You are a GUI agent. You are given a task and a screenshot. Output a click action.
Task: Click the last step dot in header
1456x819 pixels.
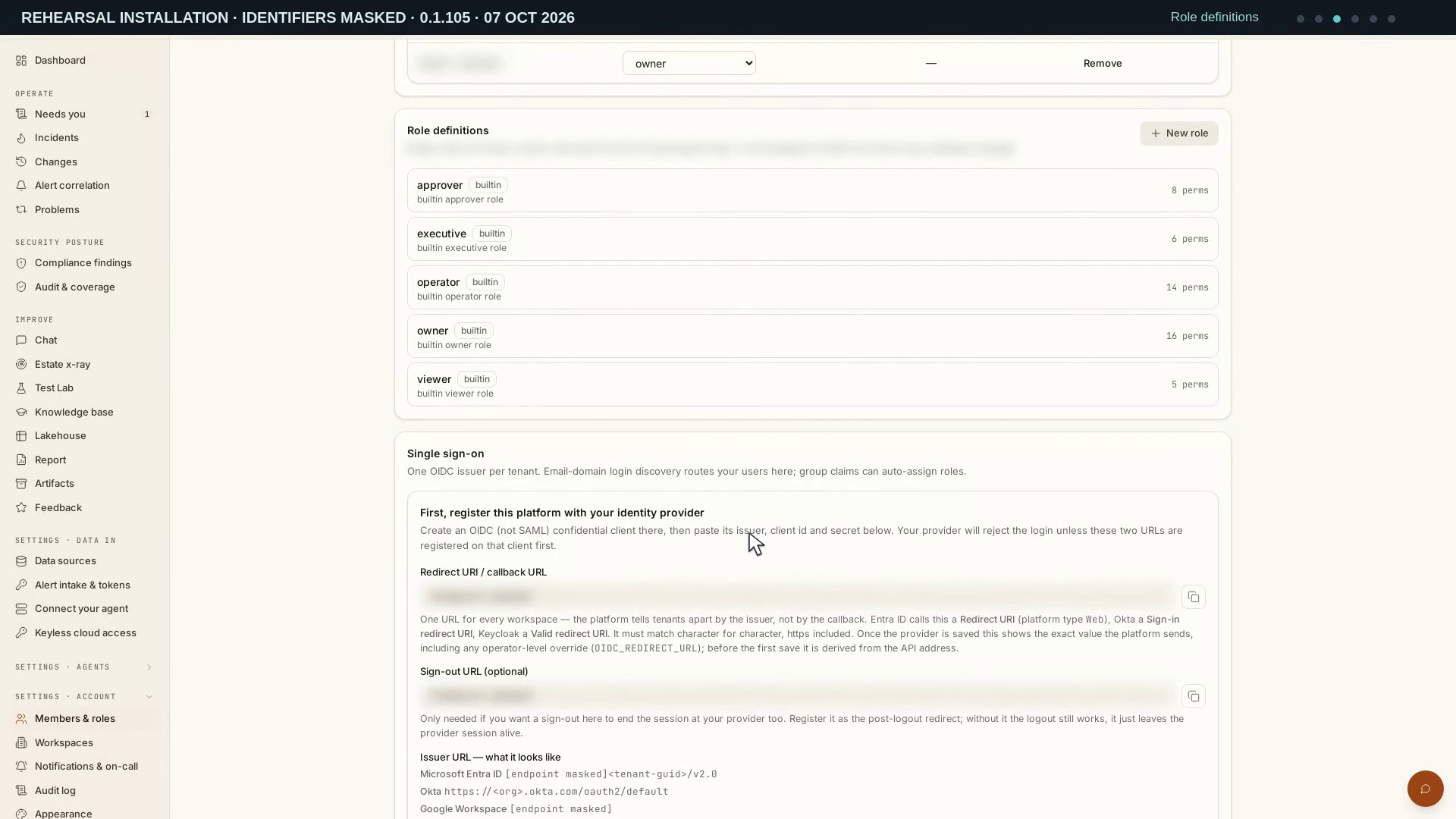coord(1392,19)
